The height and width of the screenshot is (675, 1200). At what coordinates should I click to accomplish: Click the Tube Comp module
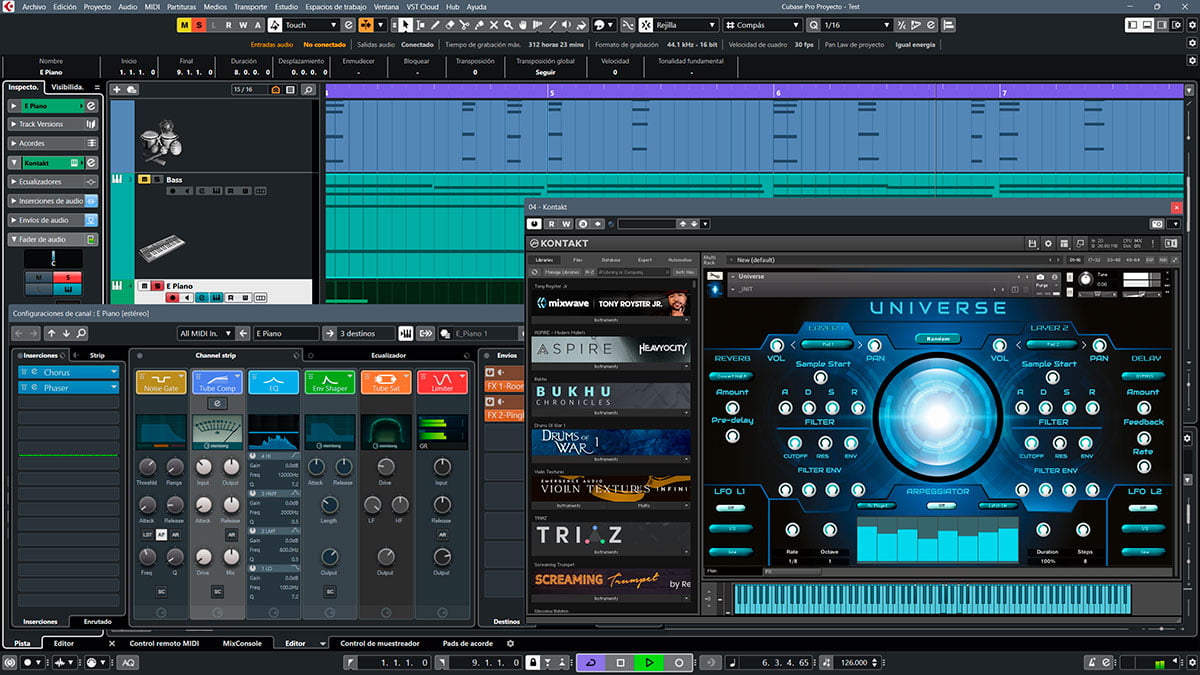point(217,382)
